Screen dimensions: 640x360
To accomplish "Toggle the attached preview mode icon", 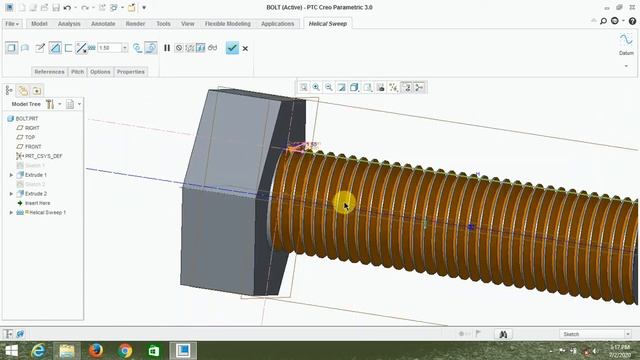I will 200,48.
